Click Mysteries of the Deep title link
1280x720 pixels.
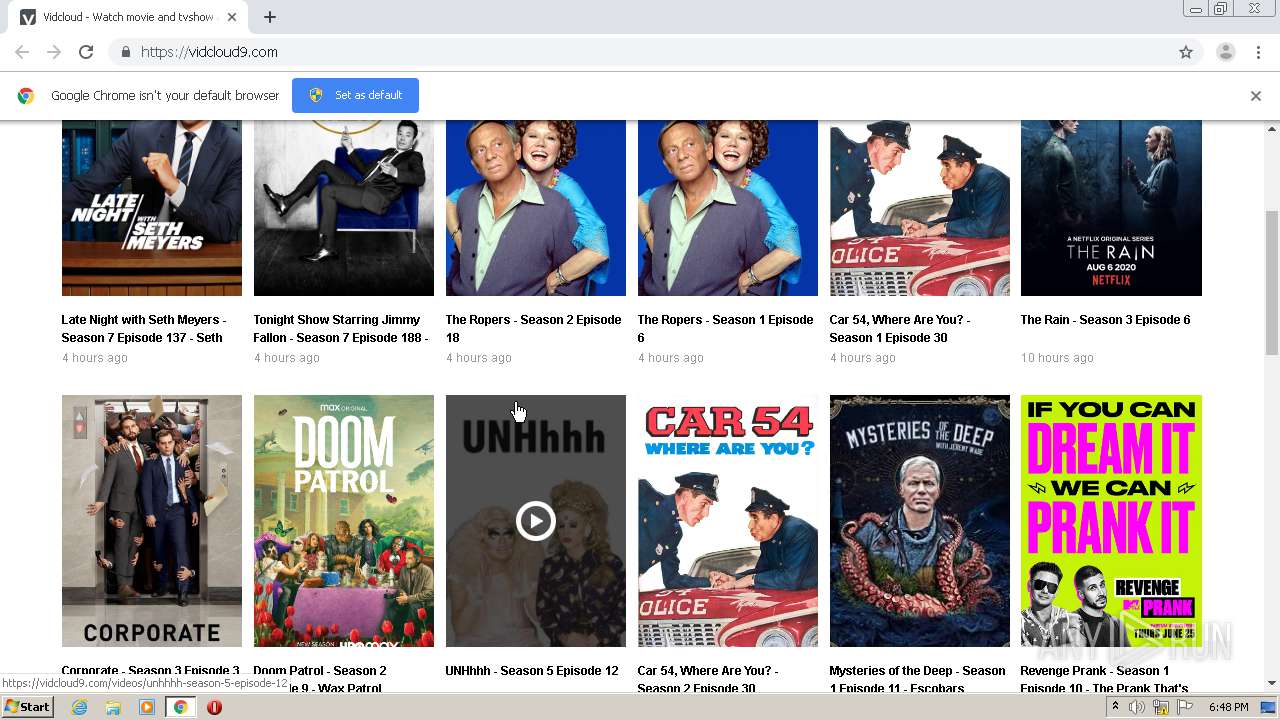917,679
